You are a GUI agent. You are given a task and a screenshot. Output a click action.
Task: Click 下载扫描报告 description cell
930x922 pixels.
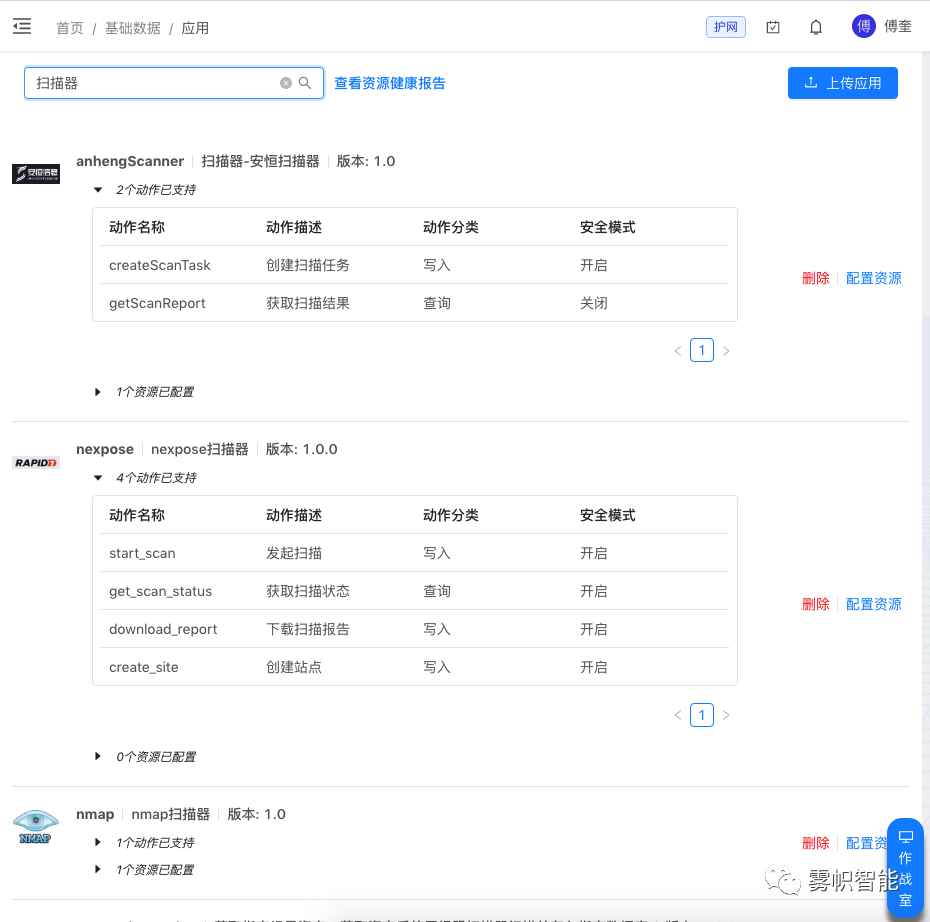click(x=308, y=629)
